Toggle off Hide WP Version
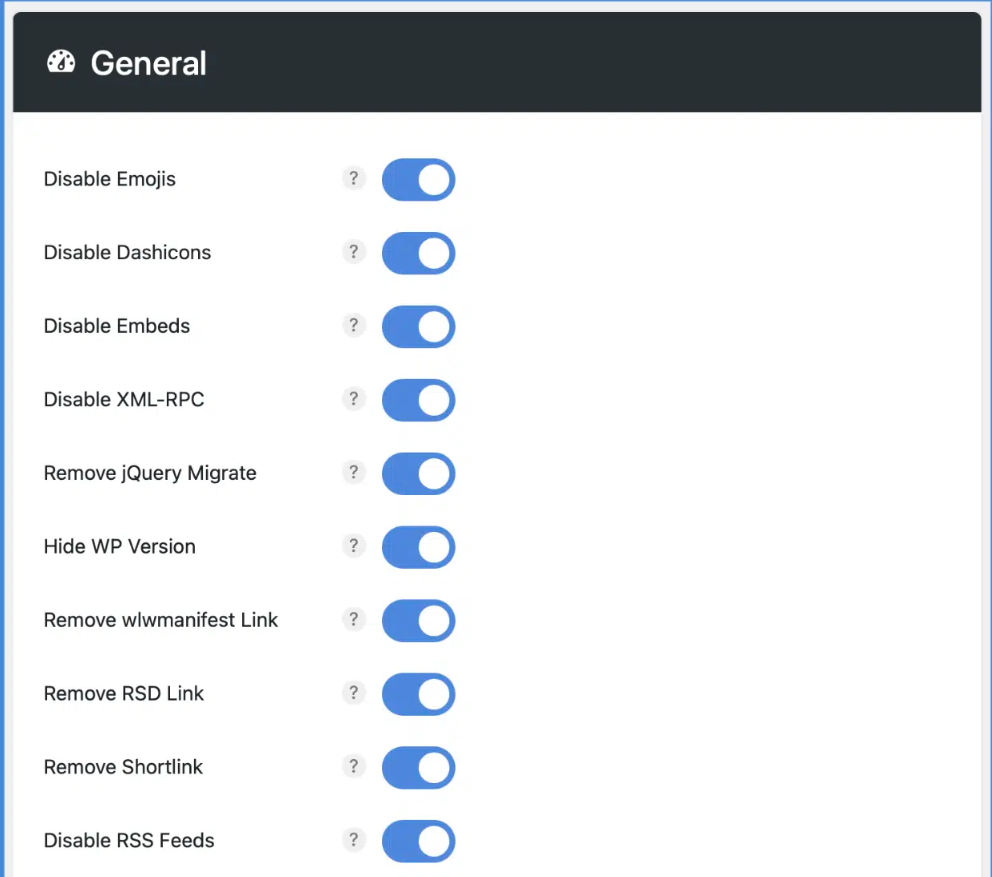This screenshot has height=877, width=992. (418, 547)
